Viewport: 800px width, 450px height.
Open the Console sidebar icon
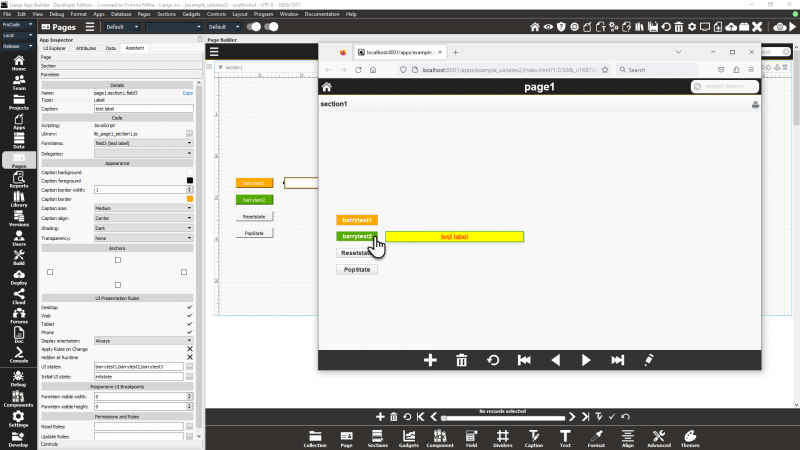point(19,355)
